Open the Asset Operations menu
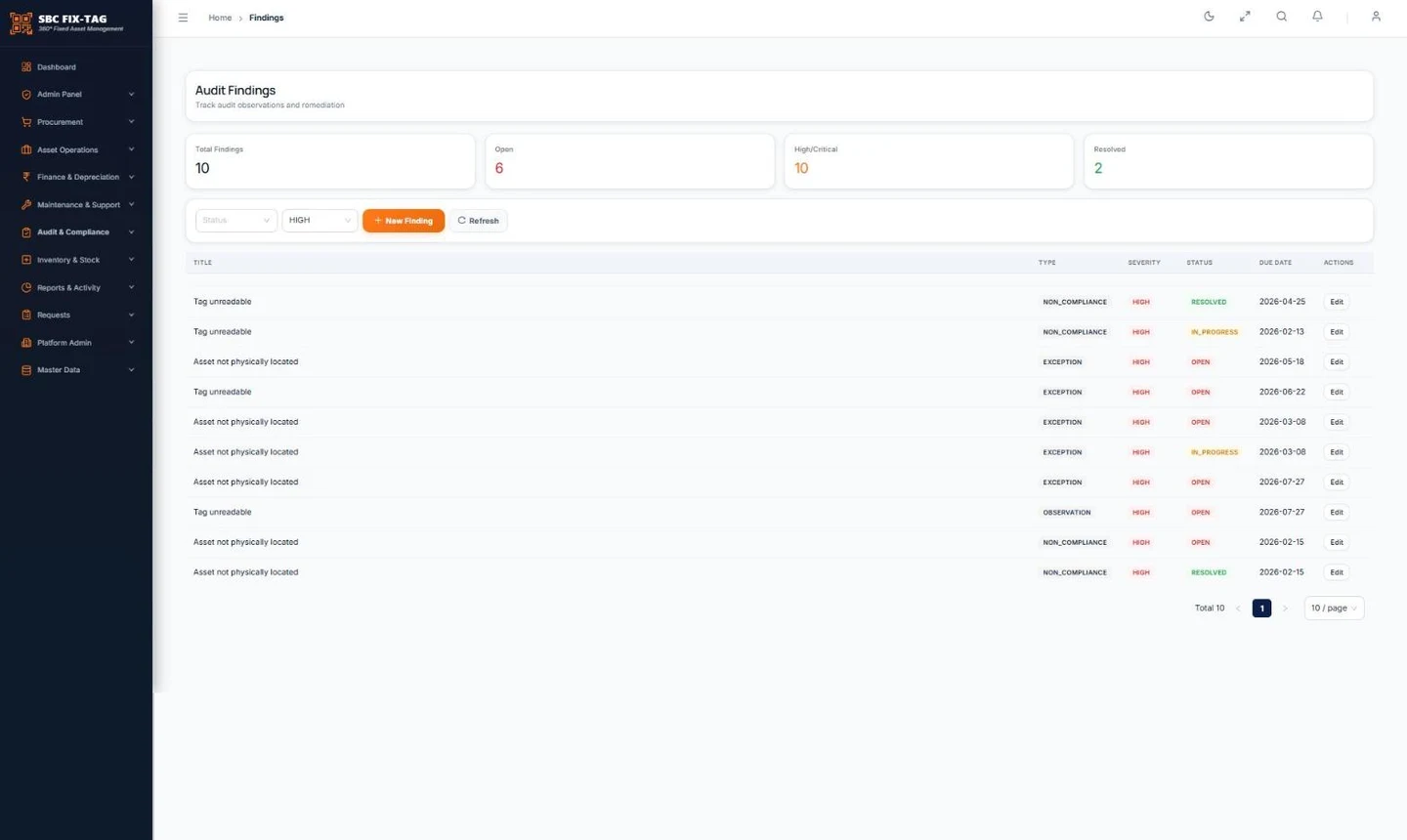1407x840 pixels. pyautogui.click(x=76, y=149)
